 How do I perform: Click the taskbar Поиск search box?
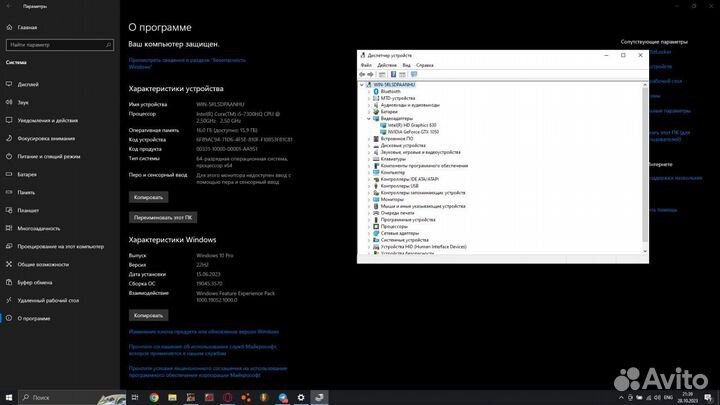coord(72,398)
